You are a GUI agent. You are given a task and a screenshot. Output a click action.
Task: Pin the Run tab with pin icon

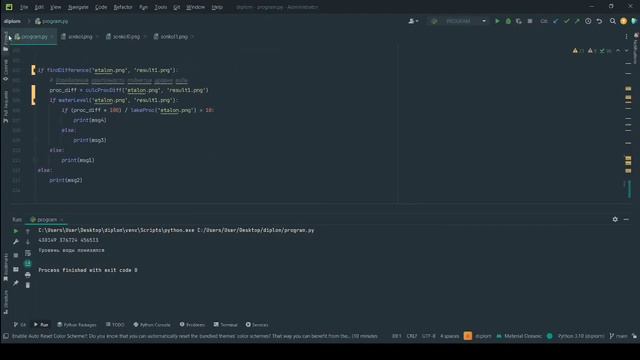tap(16, 283)
